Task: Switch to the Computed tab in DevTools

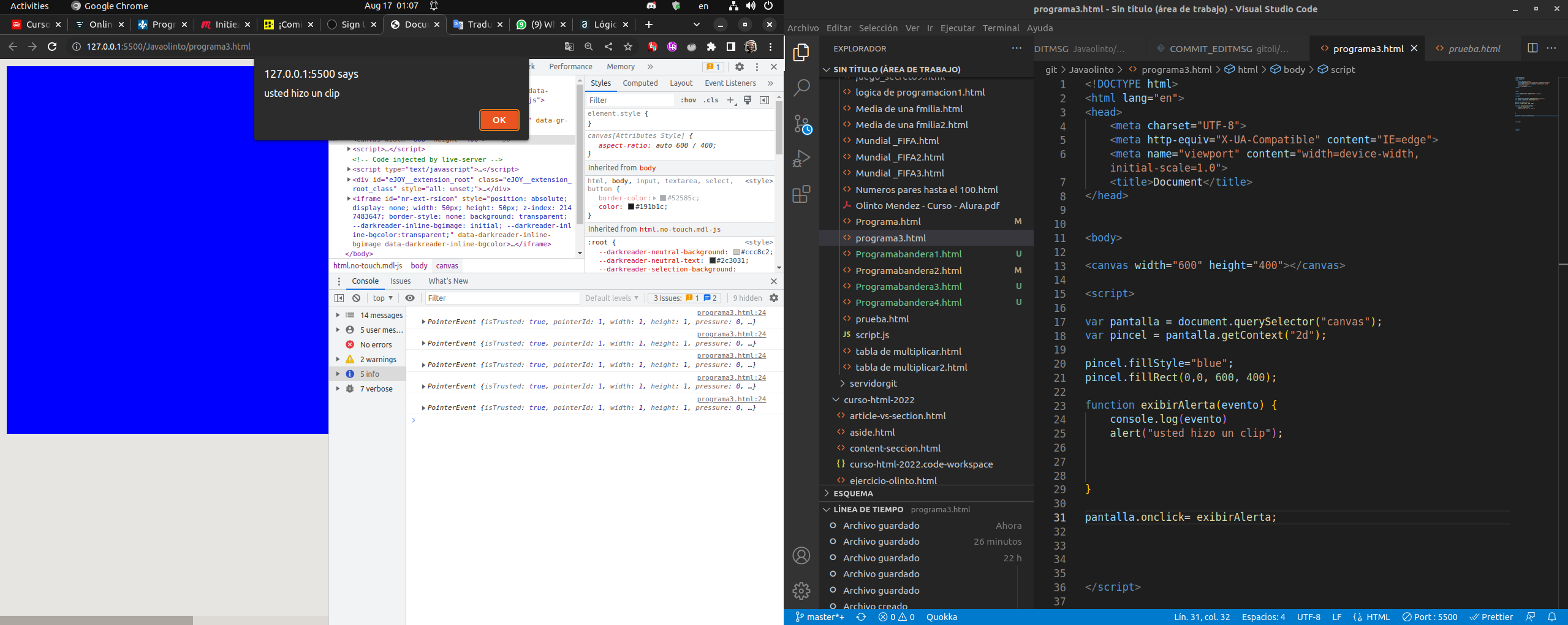Action: click(640, 83)
